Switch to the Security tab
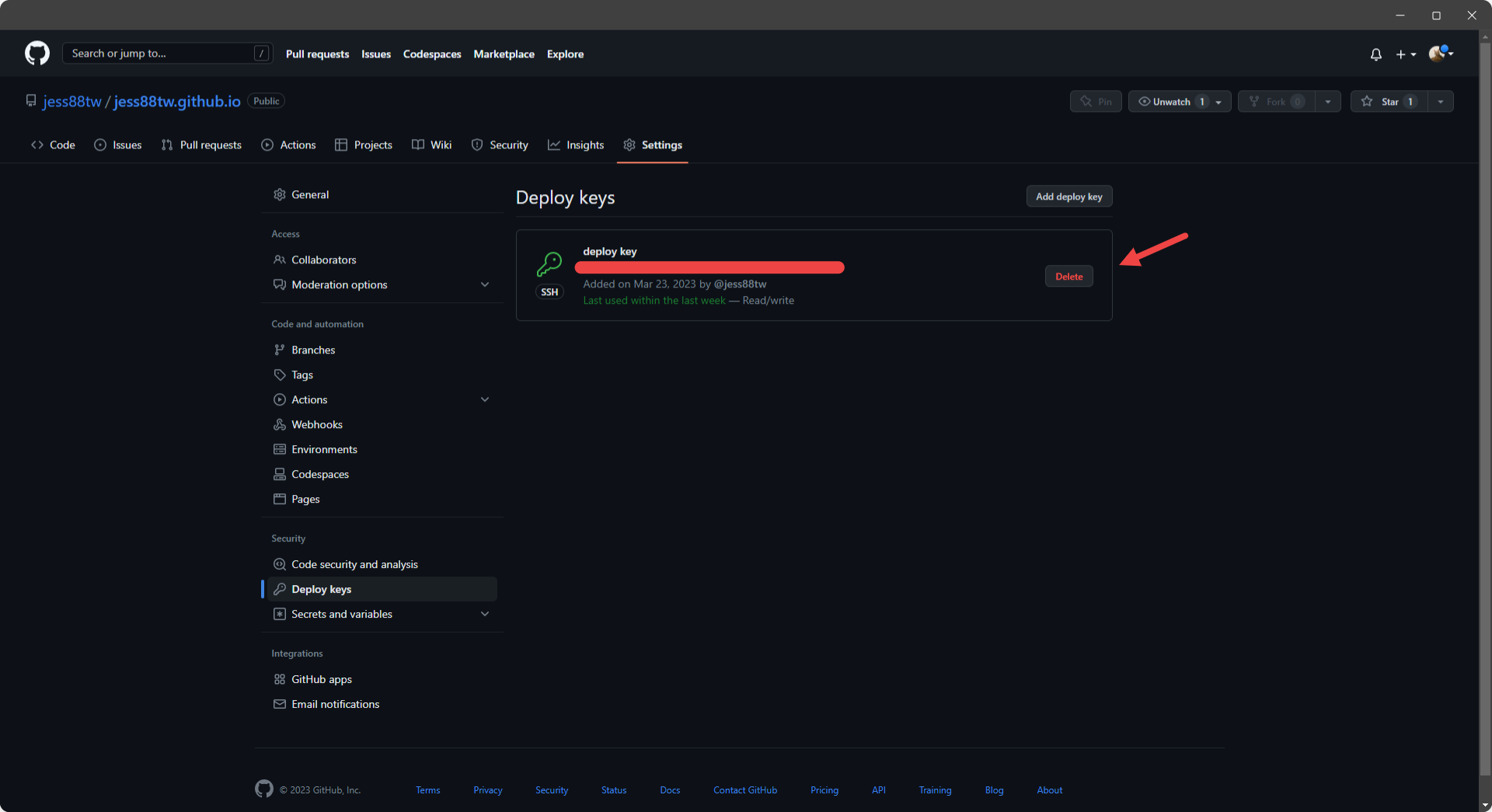The height and width of the screenshot is (812, 1492). pyautogui.click(x=500, y=145)
